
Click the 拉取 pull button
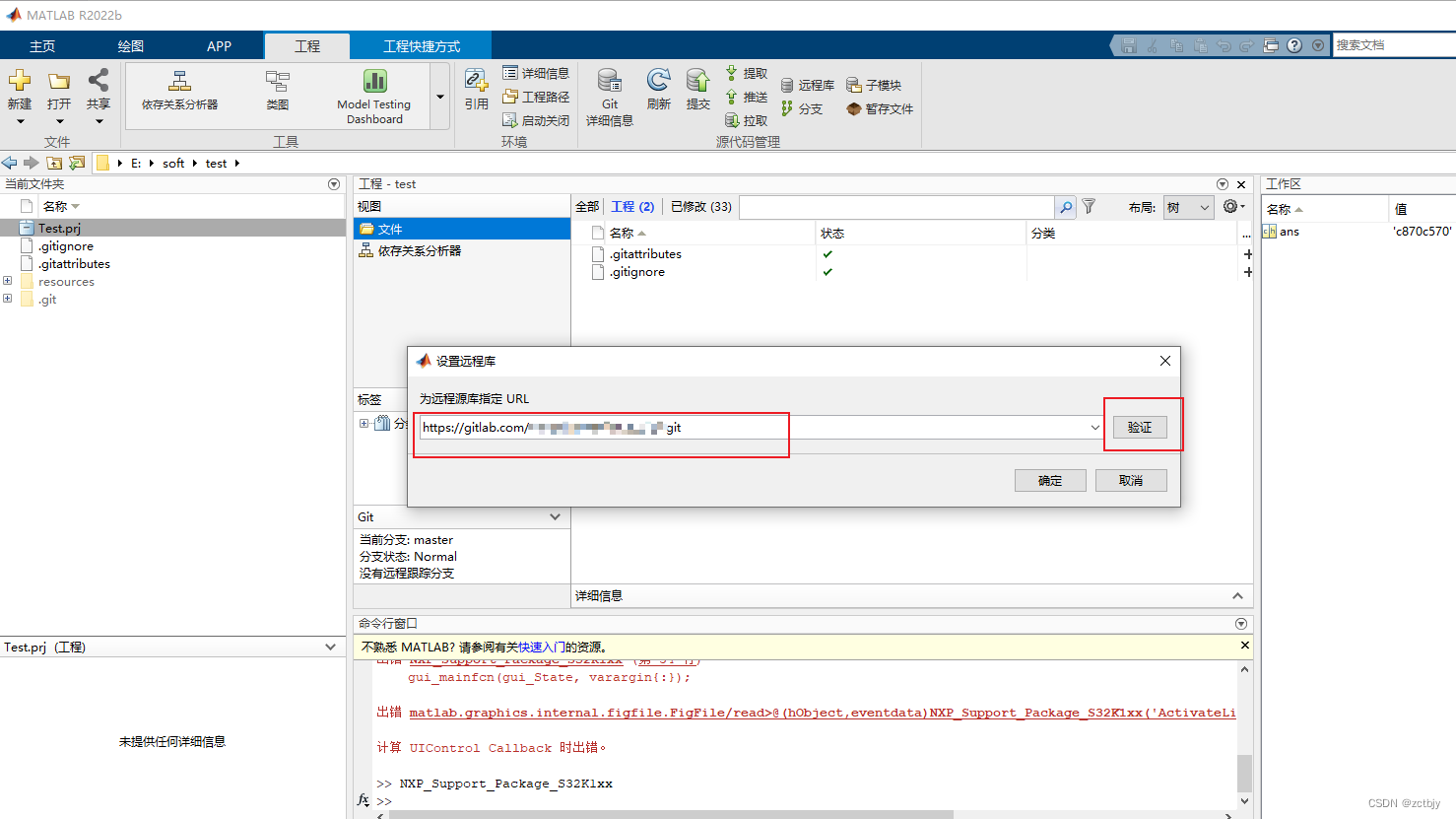[747, 120]
